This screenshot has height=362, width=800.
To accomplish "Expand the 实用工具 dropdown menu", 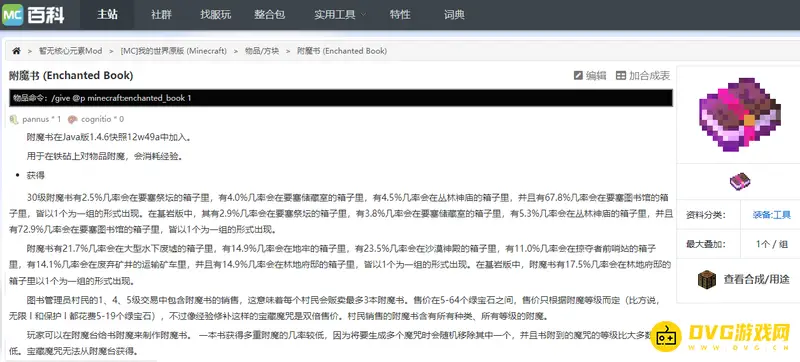I will [x=340, y=14].
